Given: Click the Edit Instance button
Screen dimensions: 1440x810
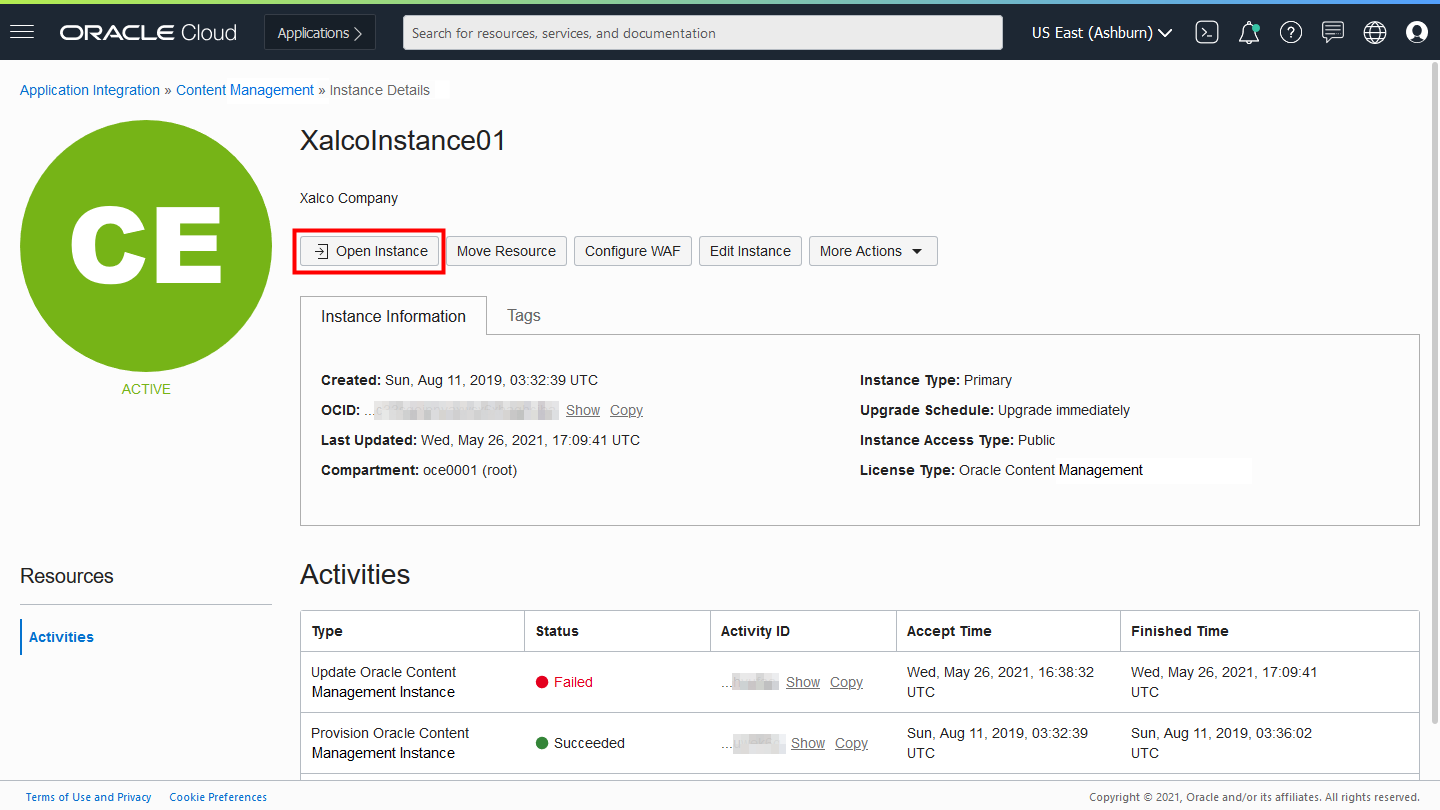Looking at the screenshot, I should point(750,251).
